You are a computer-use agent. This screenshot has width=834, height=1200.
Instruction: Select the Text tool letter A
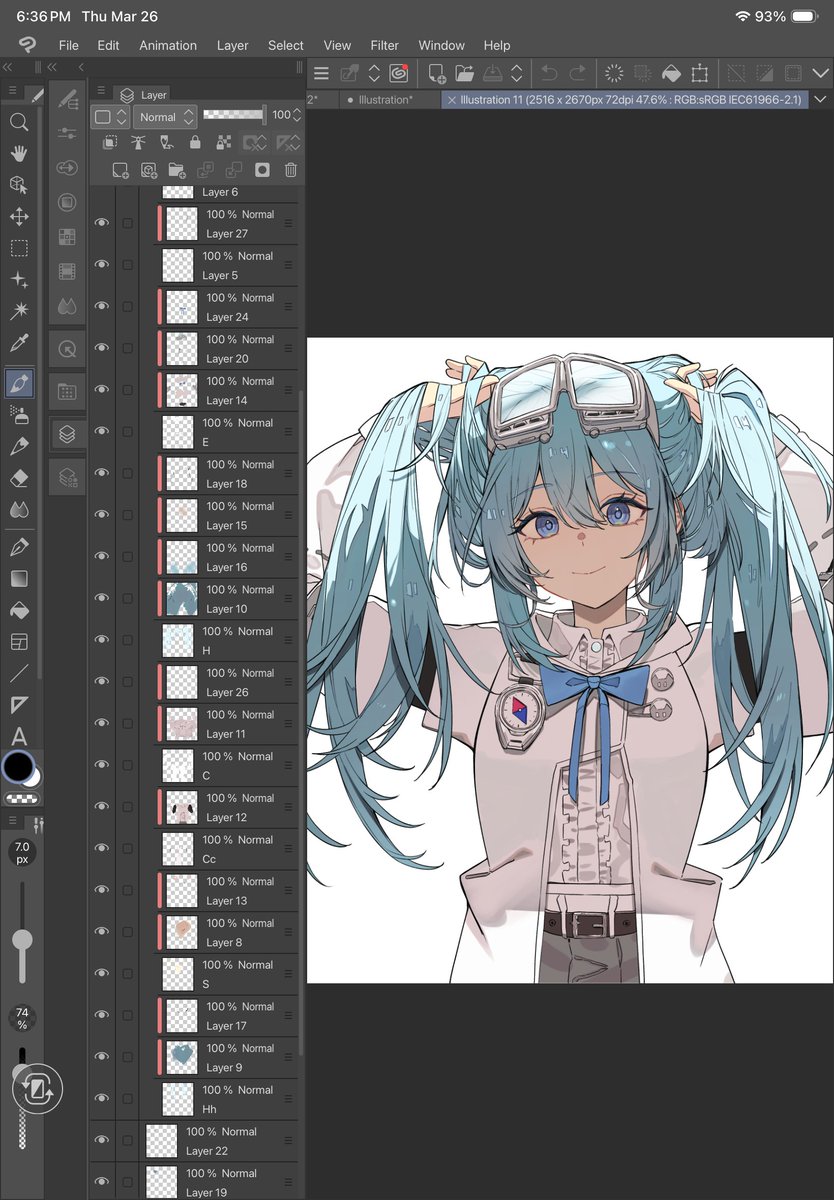click(18, 738)
